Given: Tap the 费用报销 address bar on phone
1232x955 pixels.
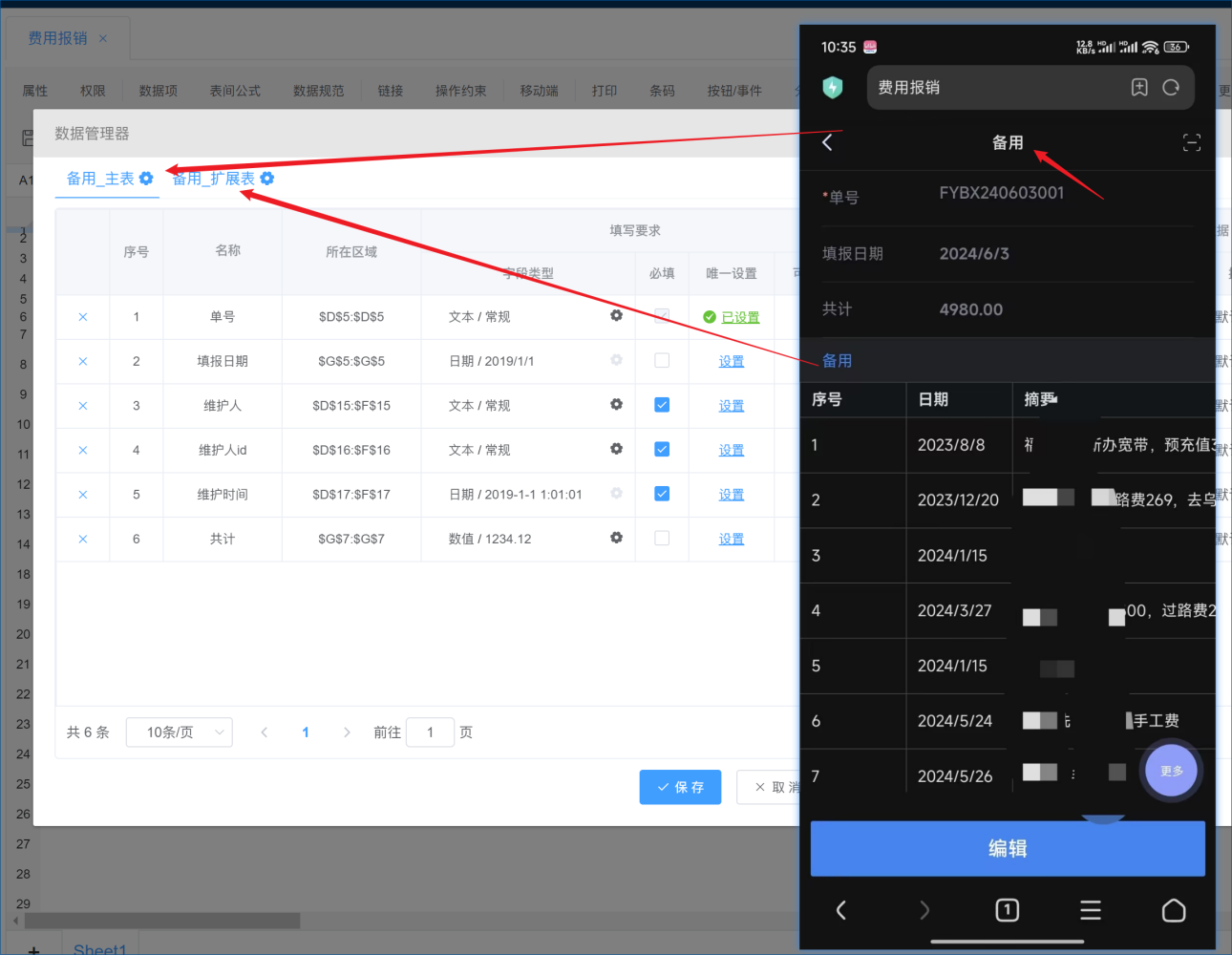Looking at the screenshot, I should pyautogui.click(x=1030, y=87).
